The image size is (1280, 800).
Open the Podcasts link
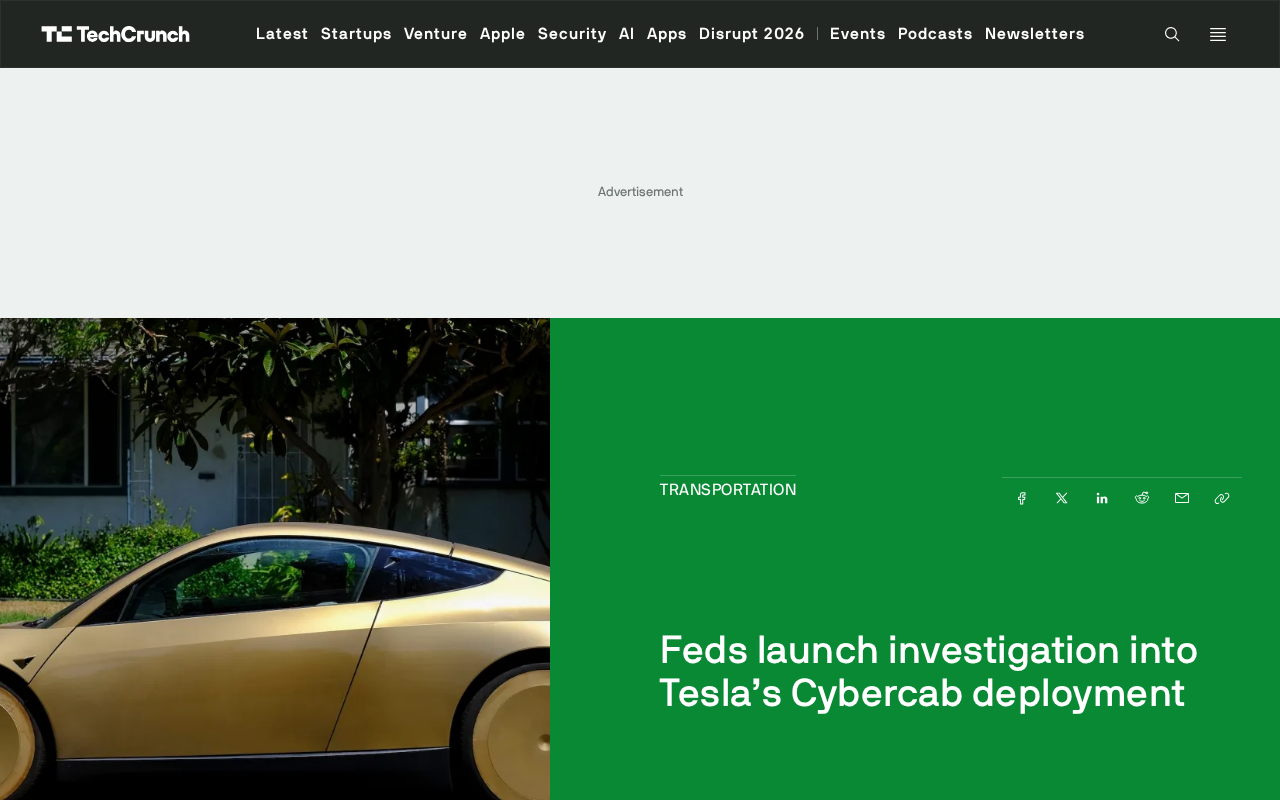(935, 34)
